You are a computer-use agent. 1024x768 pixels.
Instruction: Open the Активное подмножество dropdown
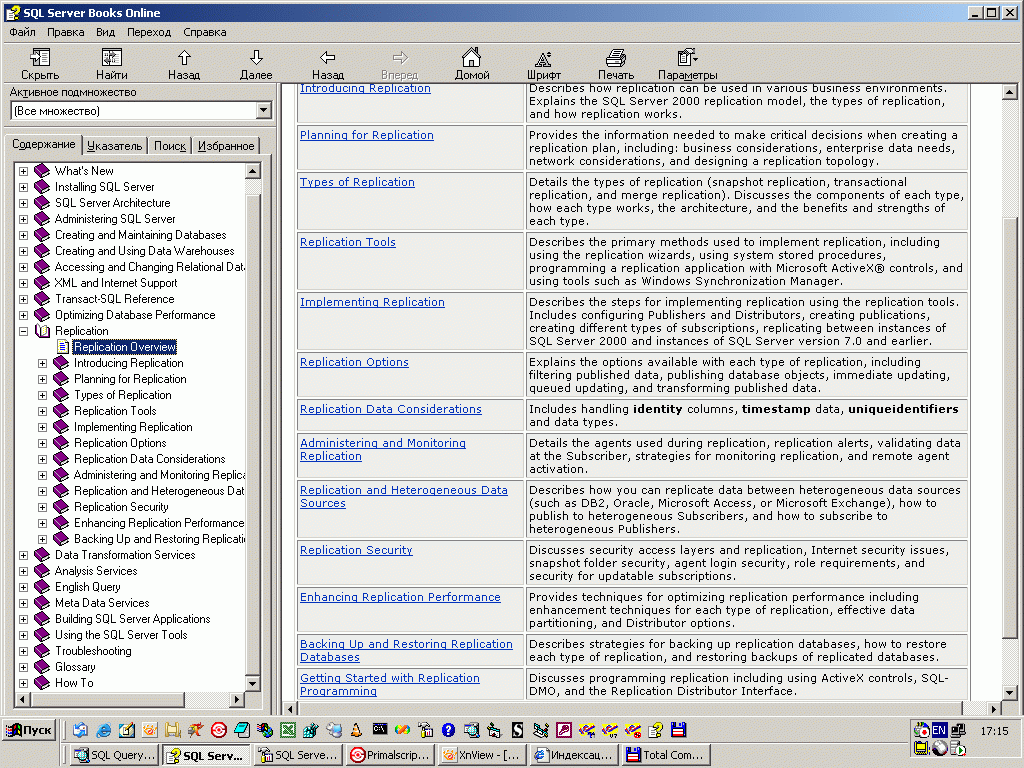pos(264,110)
